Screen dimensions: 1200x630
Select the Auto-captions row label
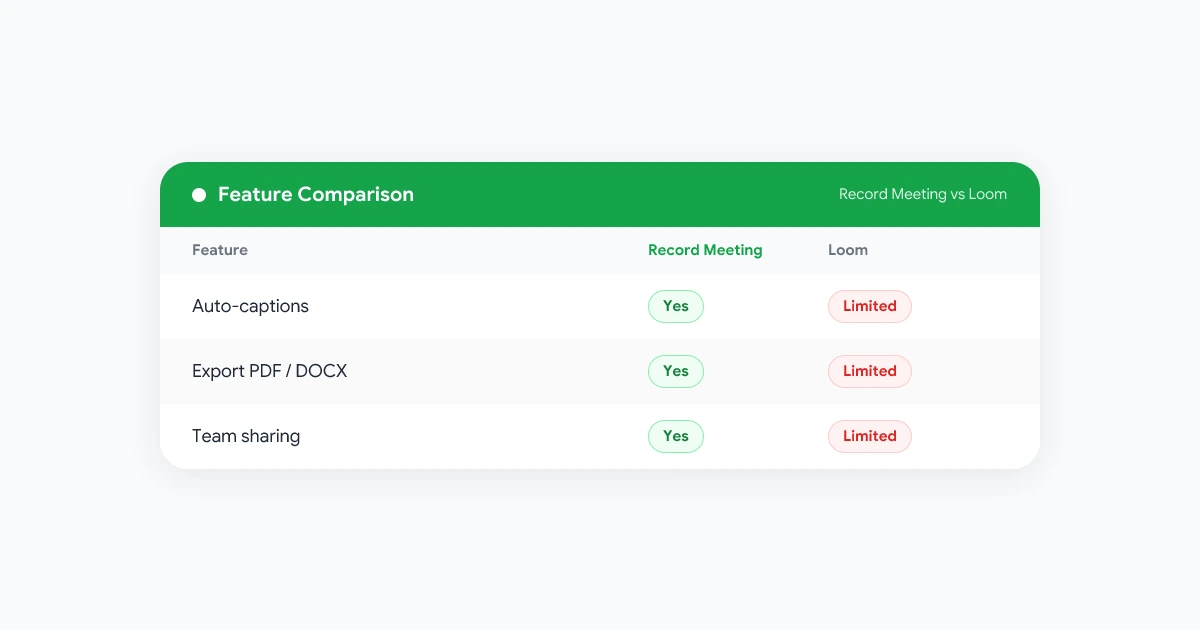pos(250,306)
